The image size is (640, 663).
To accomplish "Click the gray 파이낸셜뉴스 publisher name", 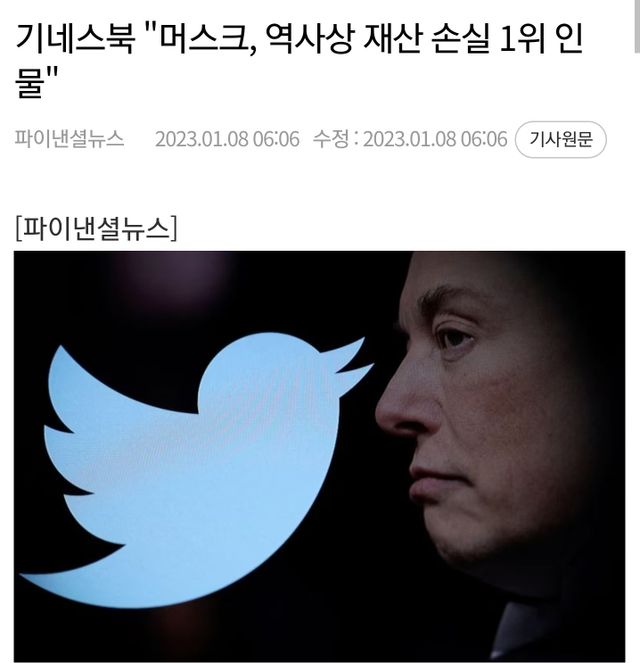I will coord(70,139).
